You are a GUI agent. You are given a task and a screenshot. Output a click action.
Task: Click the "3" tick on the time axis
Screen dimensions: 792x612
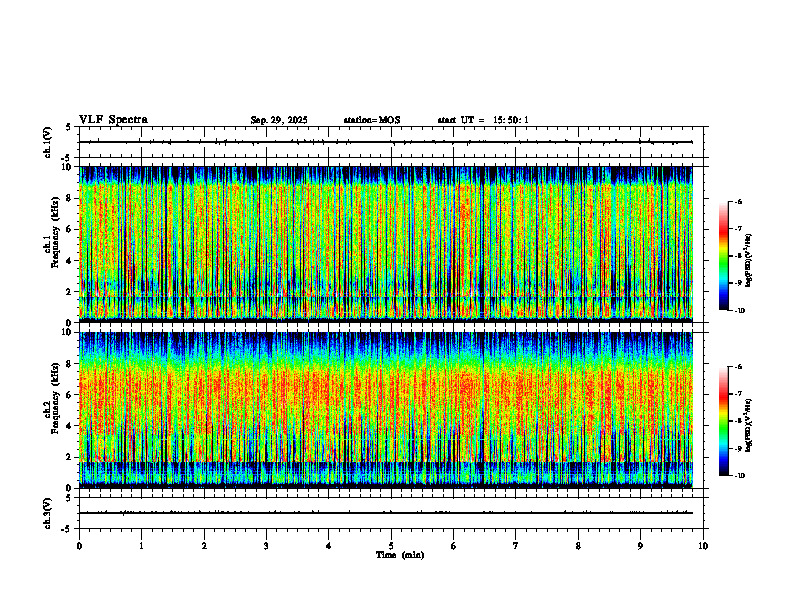click(x=266, y=546)
